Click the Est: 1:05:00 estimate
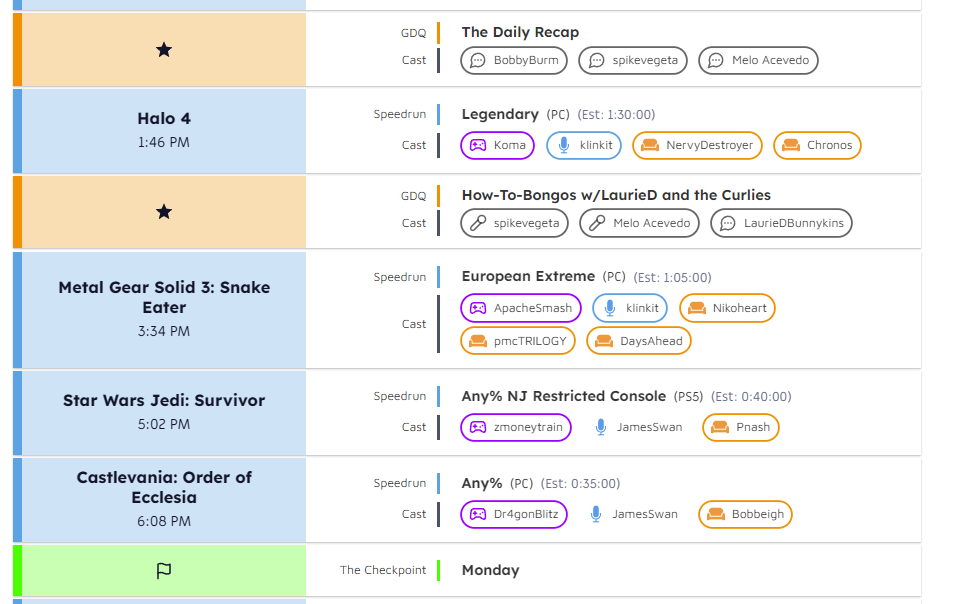The image size is (960, 604). tap(672, 278)
